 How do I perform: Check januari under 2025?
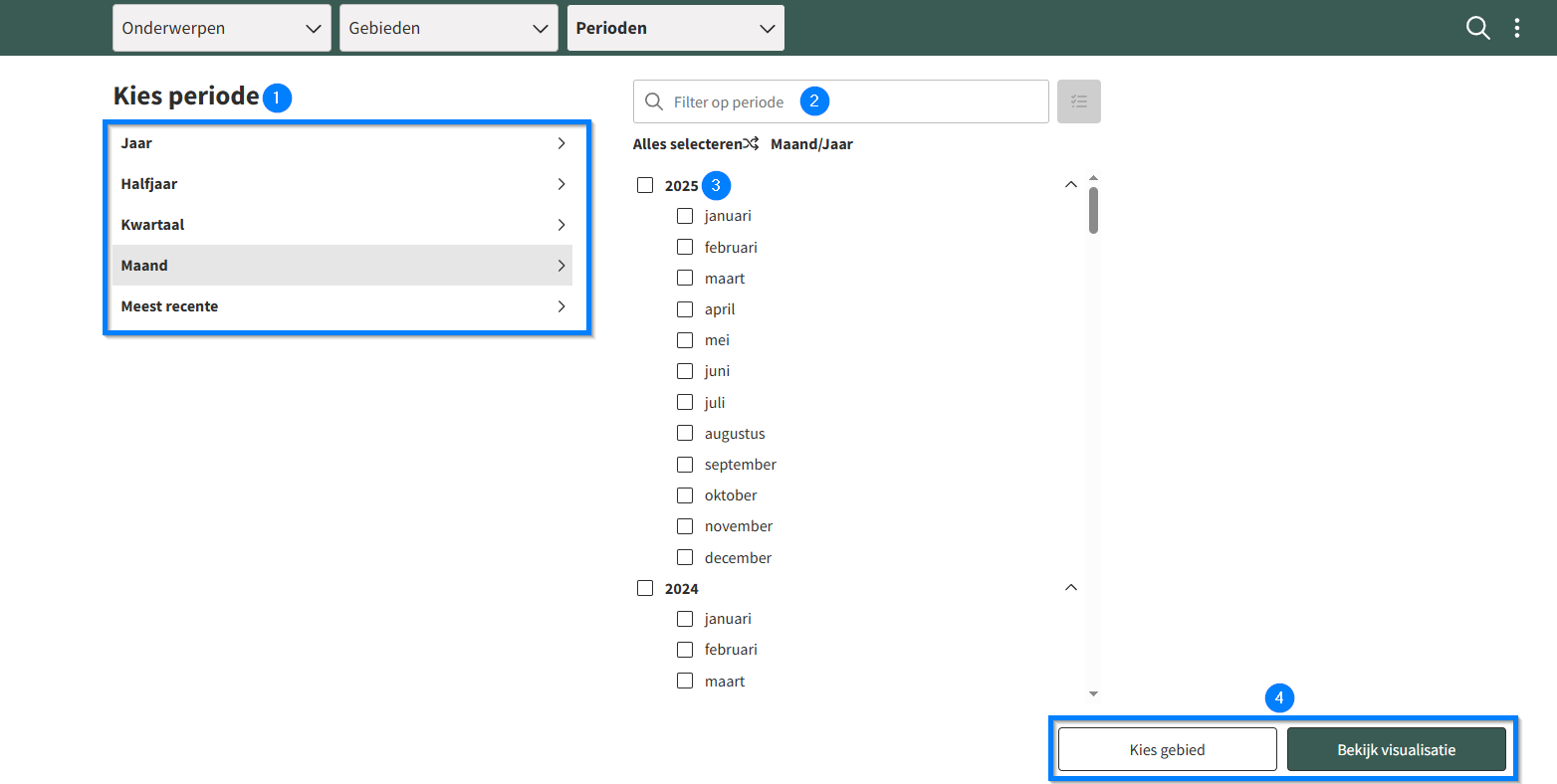click(x=685, y=216)
